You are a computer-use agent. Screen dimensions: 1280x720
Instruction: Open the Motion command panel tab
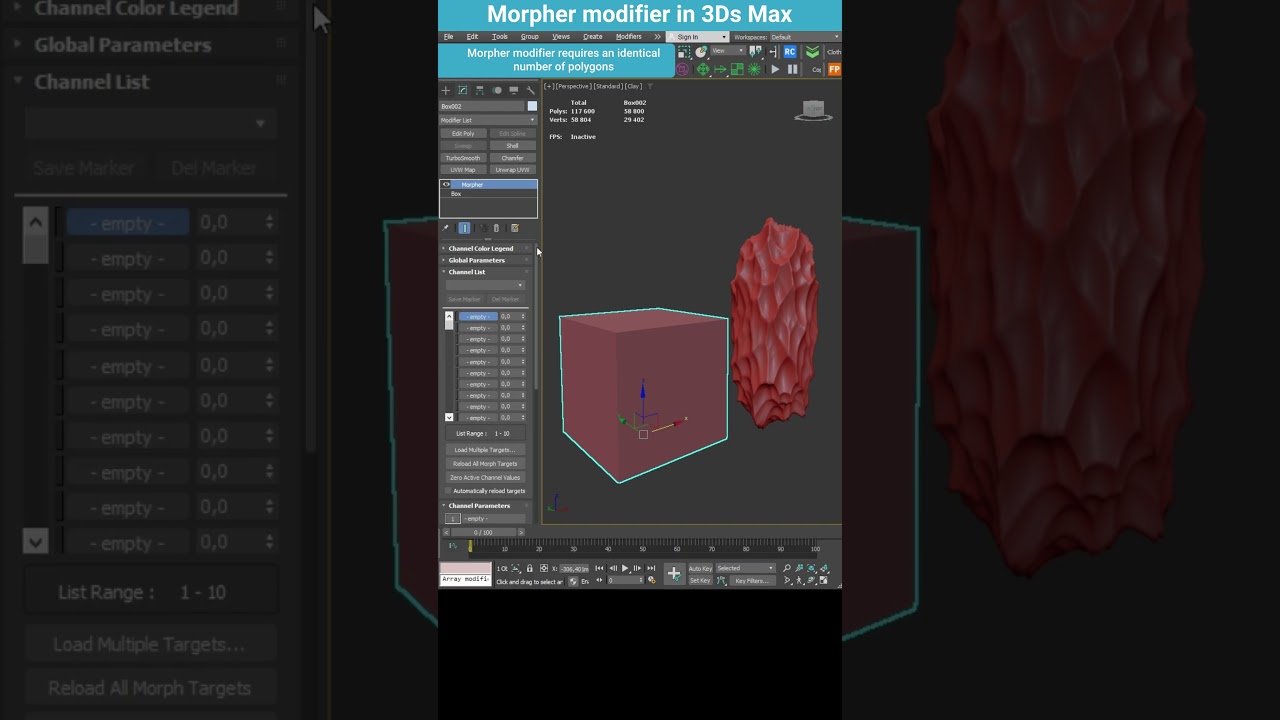497,90
